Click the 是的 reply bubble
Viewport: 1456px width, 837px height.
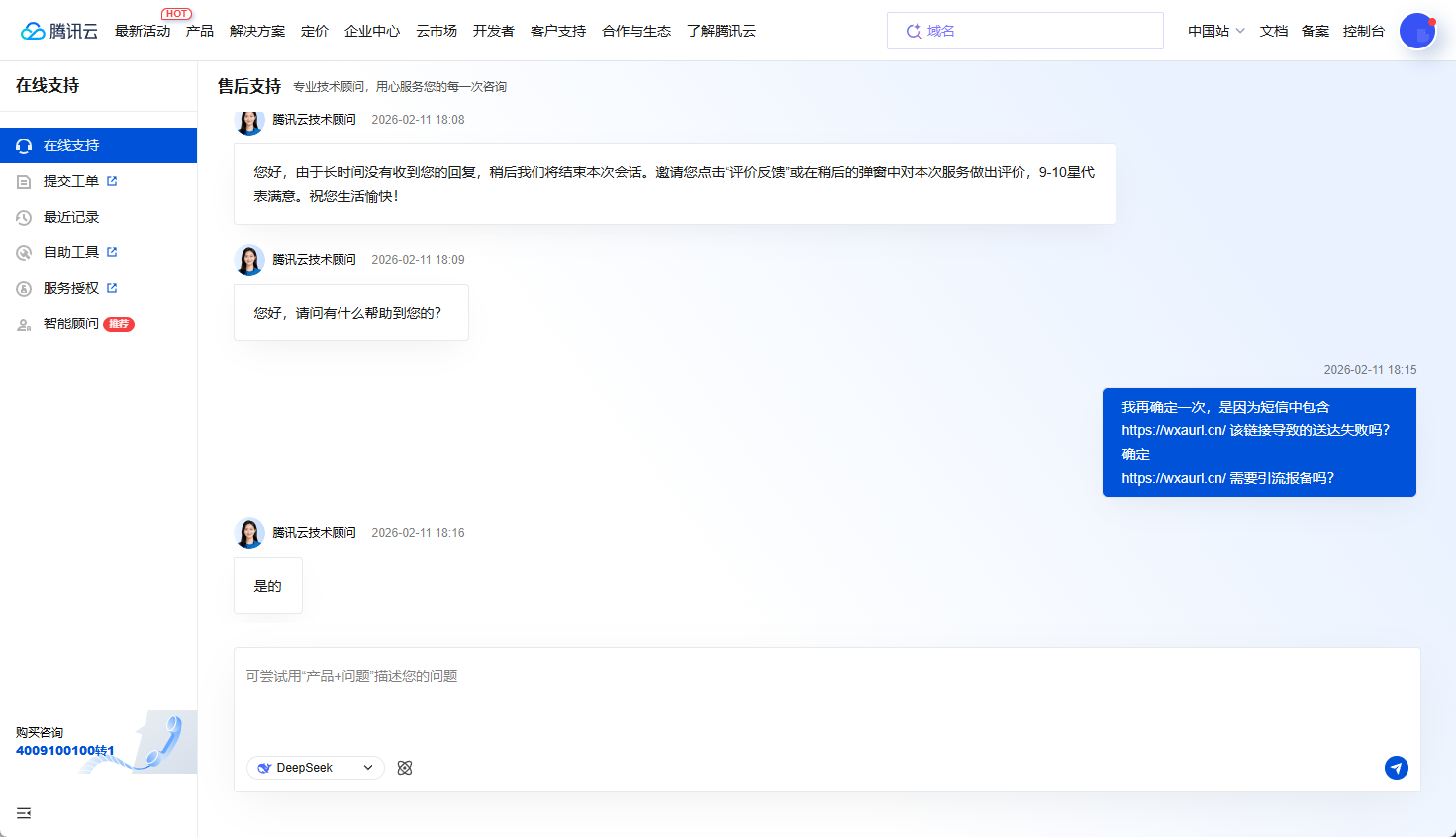point(268,586)
